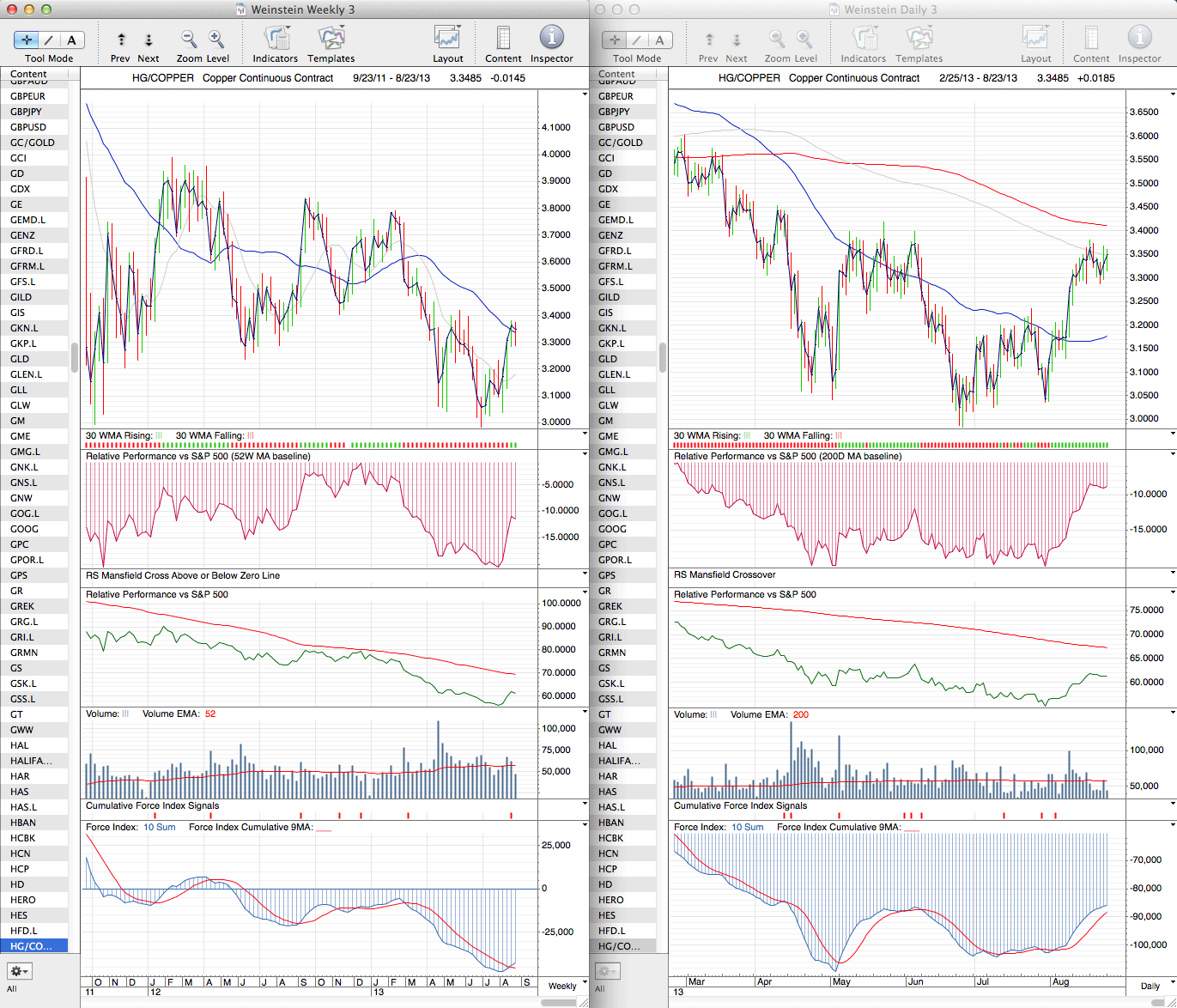Select the text annotation tool in Weekly window
The height and width of the screenshot is (1008, 1177).
point(71,40)
